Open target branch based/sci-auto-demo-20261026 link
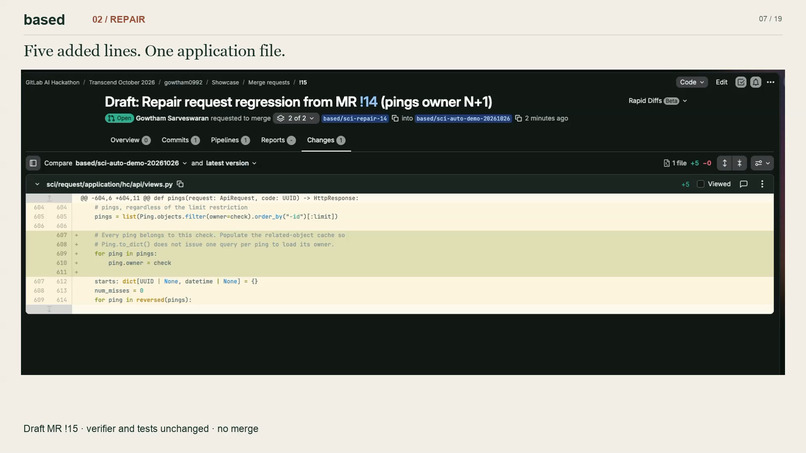 [x=463, y=118]
